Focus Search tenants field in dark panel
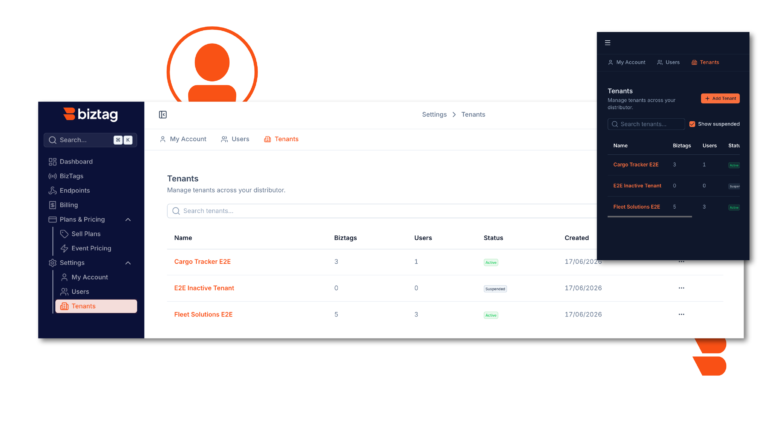The width and height of the screenshot is (782, 440). 646,124
